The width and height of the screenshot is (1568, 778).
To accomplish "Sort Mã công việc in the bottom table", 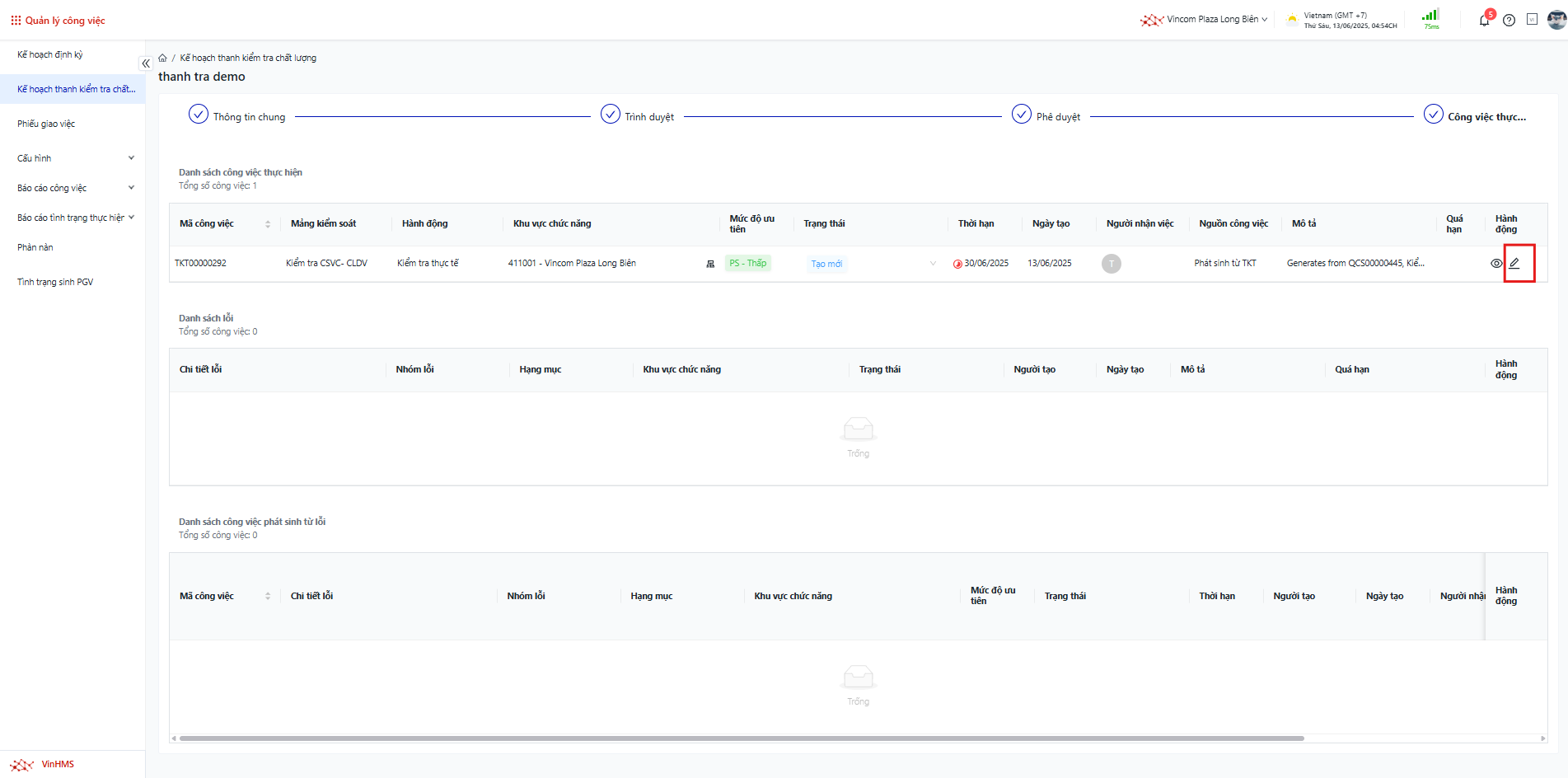I will (x=268, y=596).
